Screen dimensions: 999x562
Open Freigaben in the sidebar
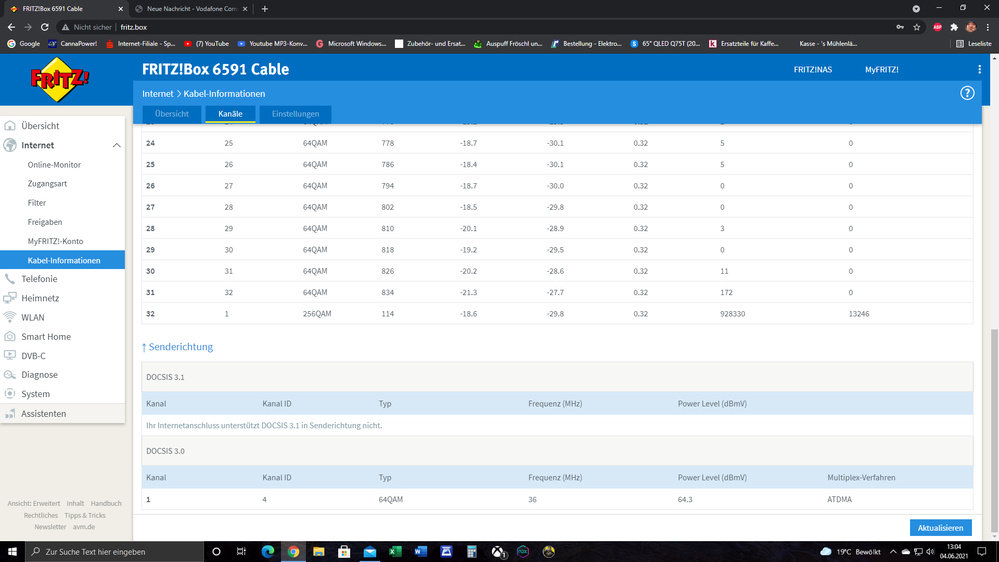(45, 222)
